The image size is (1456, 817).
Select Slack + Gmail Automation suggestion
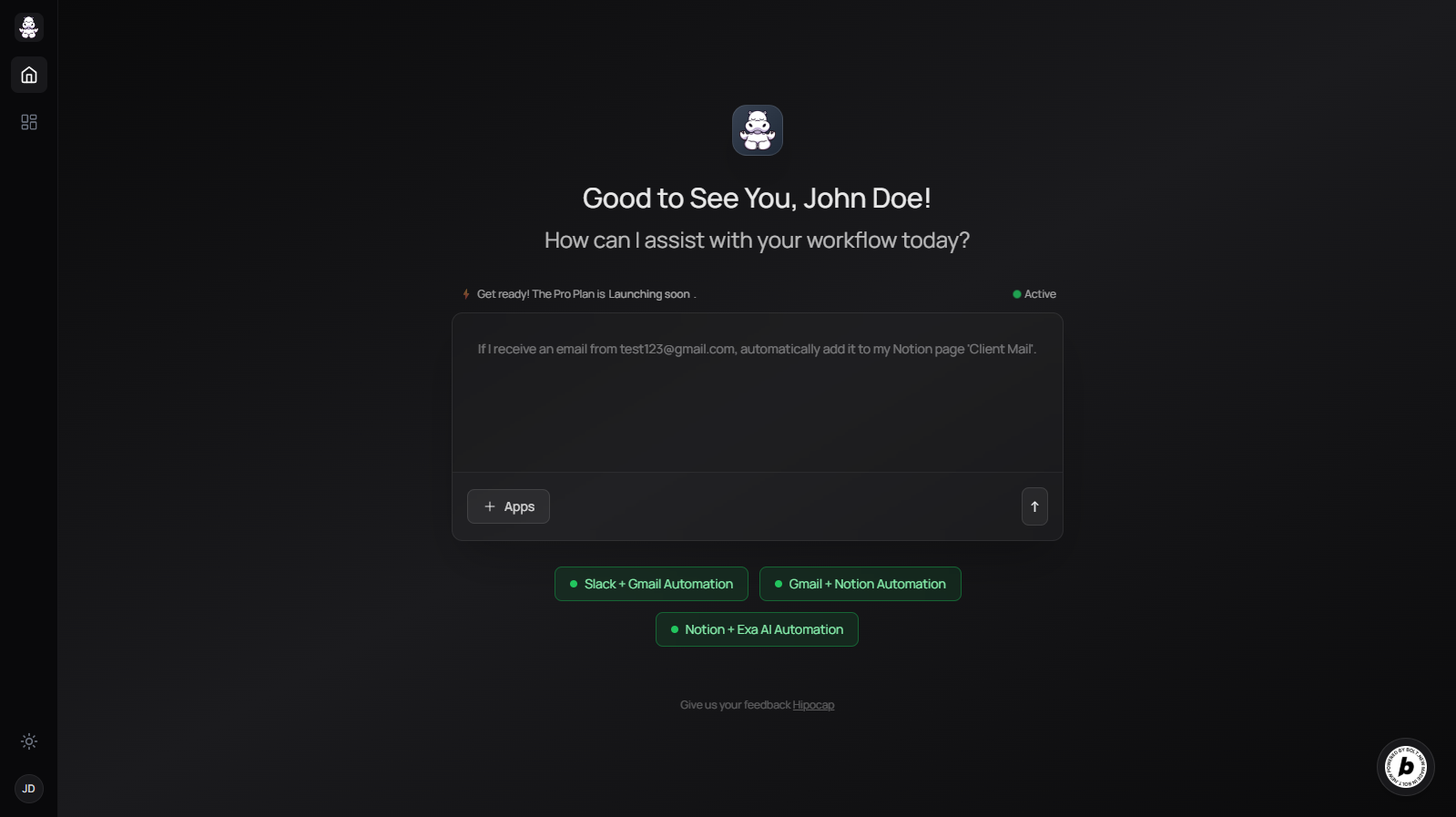(x=651, y=584)
